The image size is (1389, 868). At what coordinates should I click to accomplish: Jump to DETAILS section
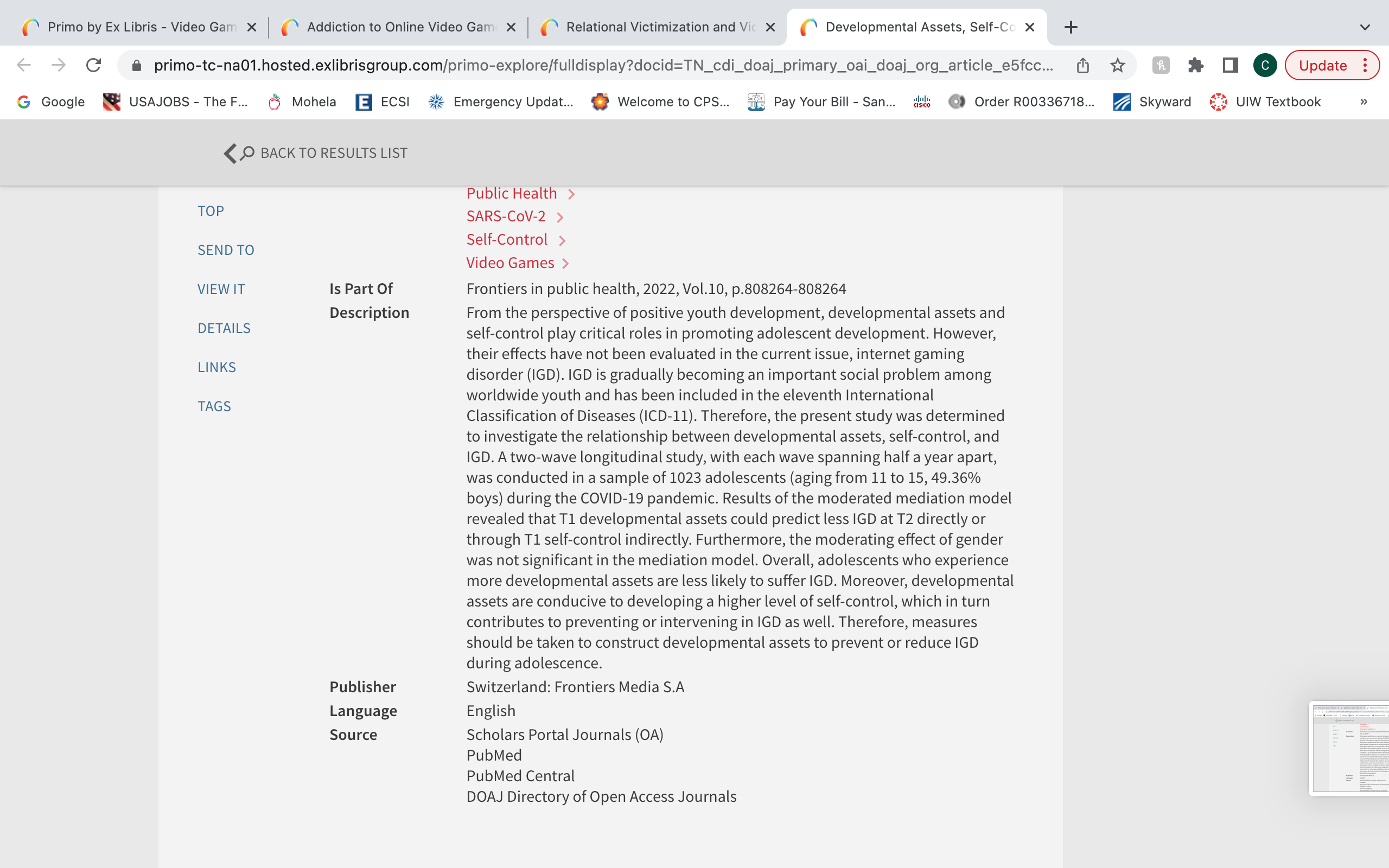pos(224,328)
